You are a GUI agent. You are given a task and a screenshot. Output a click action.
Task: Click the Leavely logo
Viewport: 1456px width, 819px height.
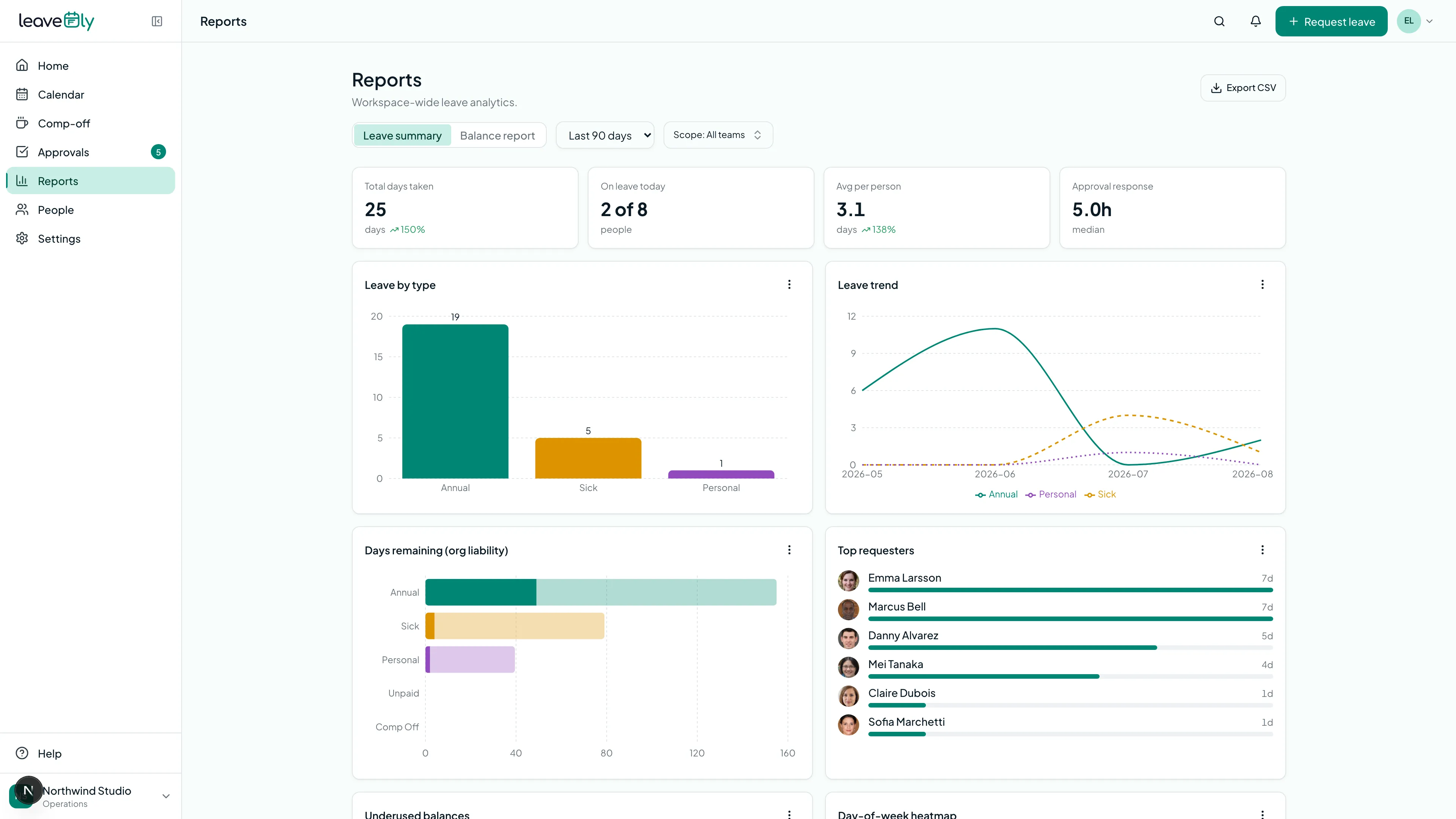click(56, 21)
